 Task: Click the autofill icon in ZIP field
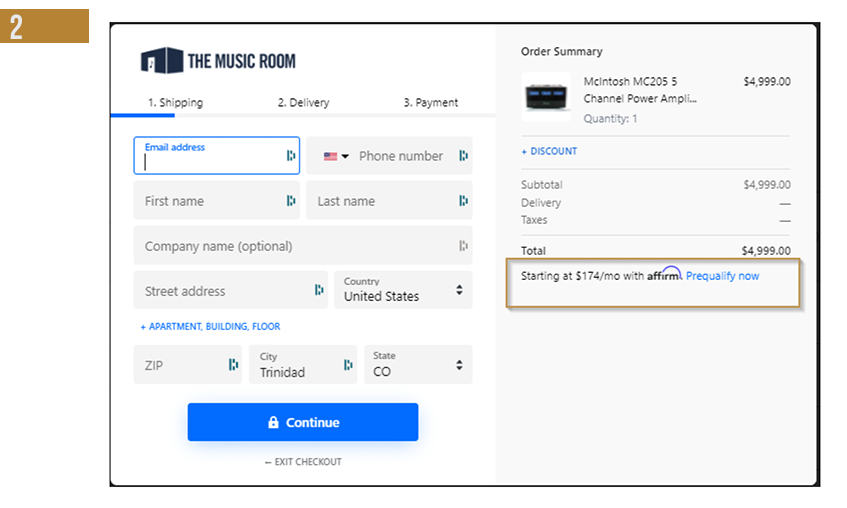tap(232, 365)
